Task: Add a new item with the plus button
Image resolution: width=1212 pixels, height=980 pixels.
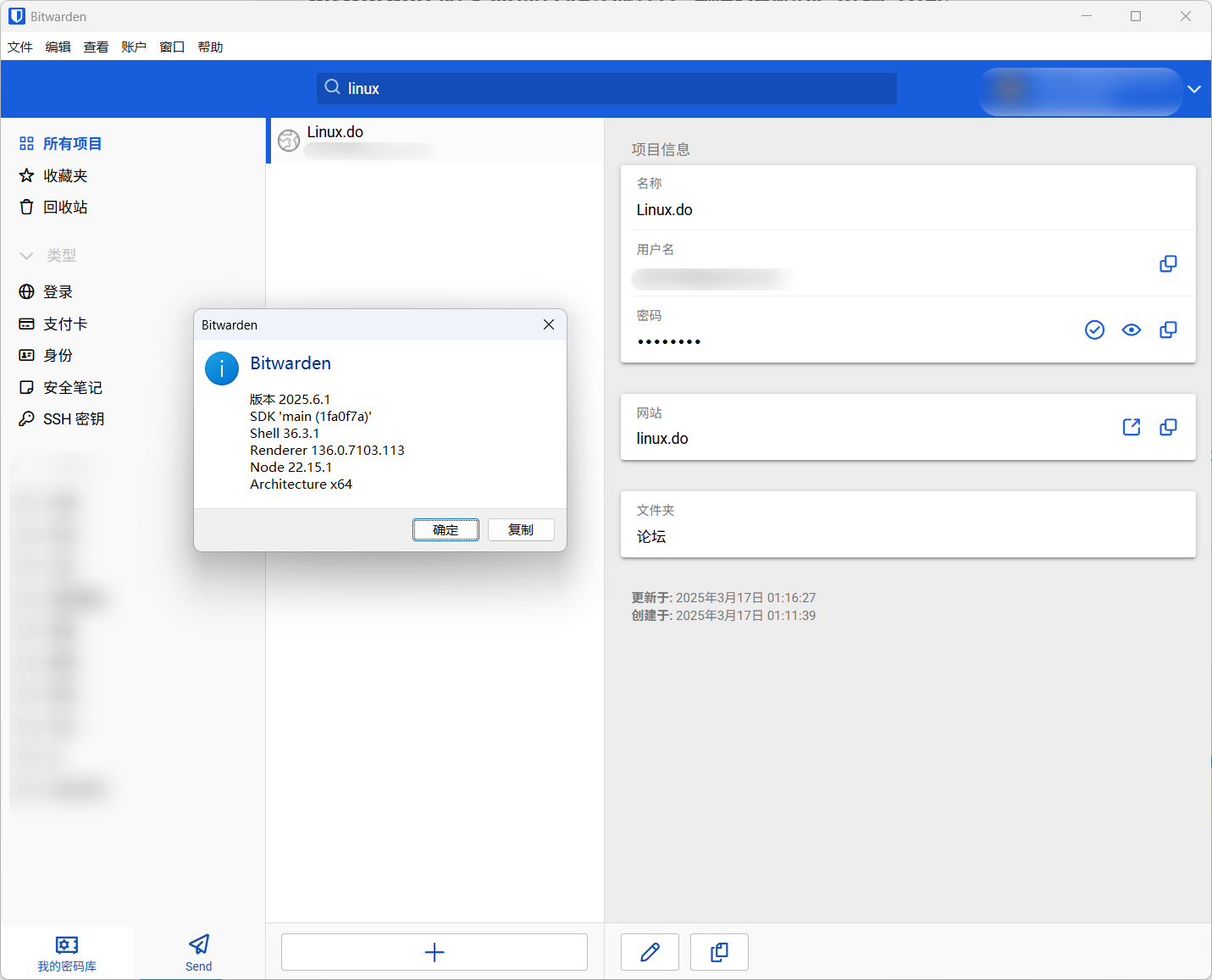Action: pos(434,952)
